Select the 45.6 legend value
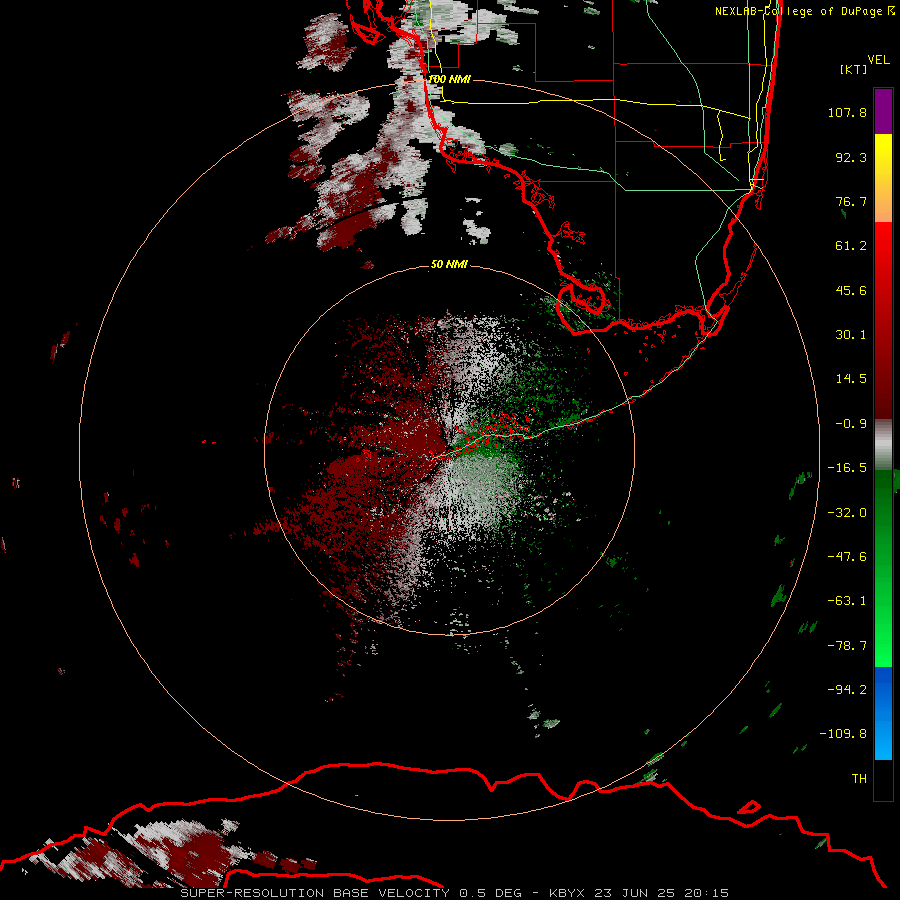The image size is (900, 900). [x=851, y=290]
